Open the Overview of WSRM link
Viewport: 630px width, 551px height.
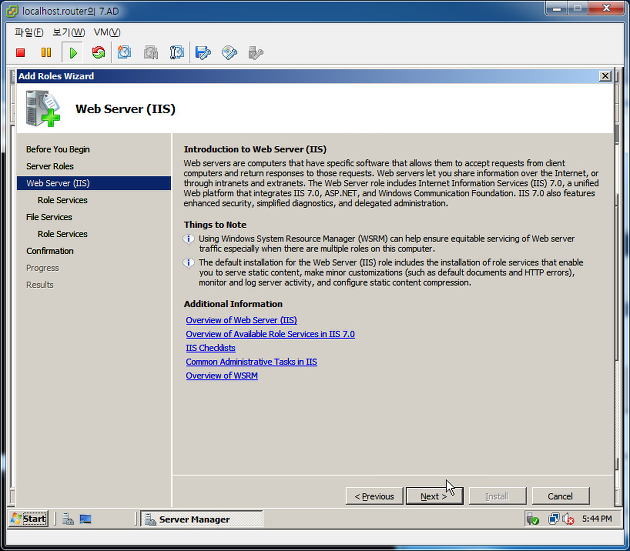pyautogui.click(x=221, y=375)
